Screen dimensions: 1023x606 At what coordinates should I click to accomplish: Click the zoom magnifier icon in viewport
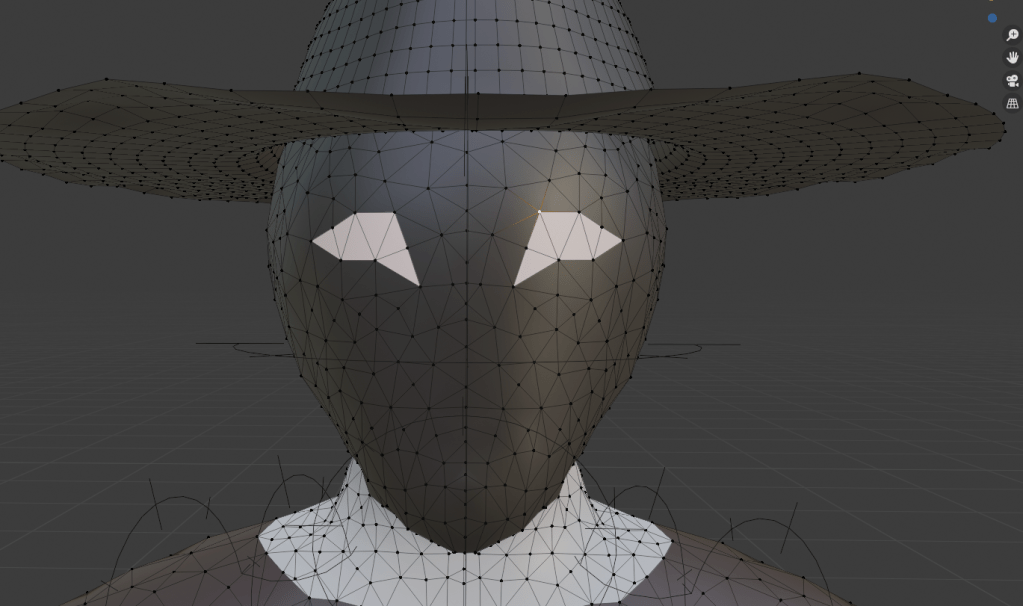pyautogui.click(x=1012, y=35)
